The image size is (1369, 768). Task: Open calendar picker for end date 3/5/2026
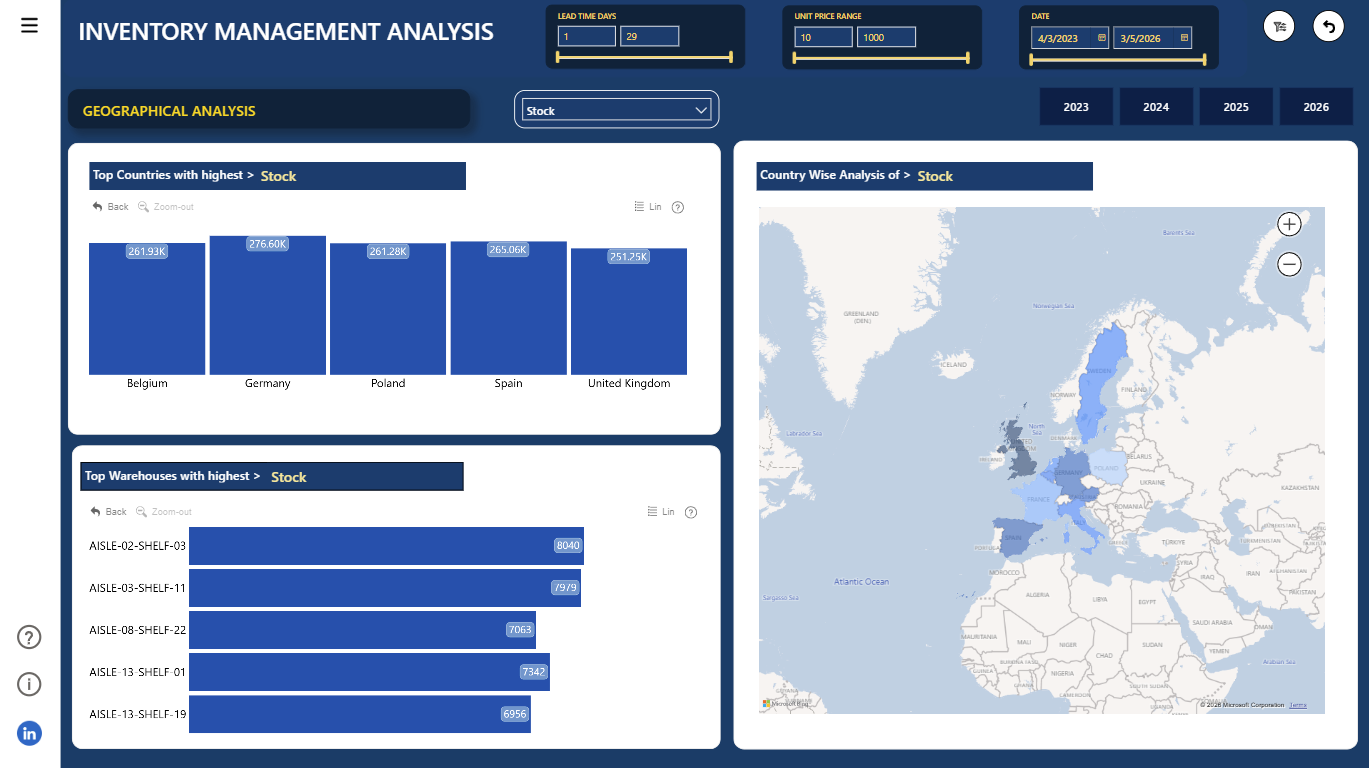tap(1184, 37)
